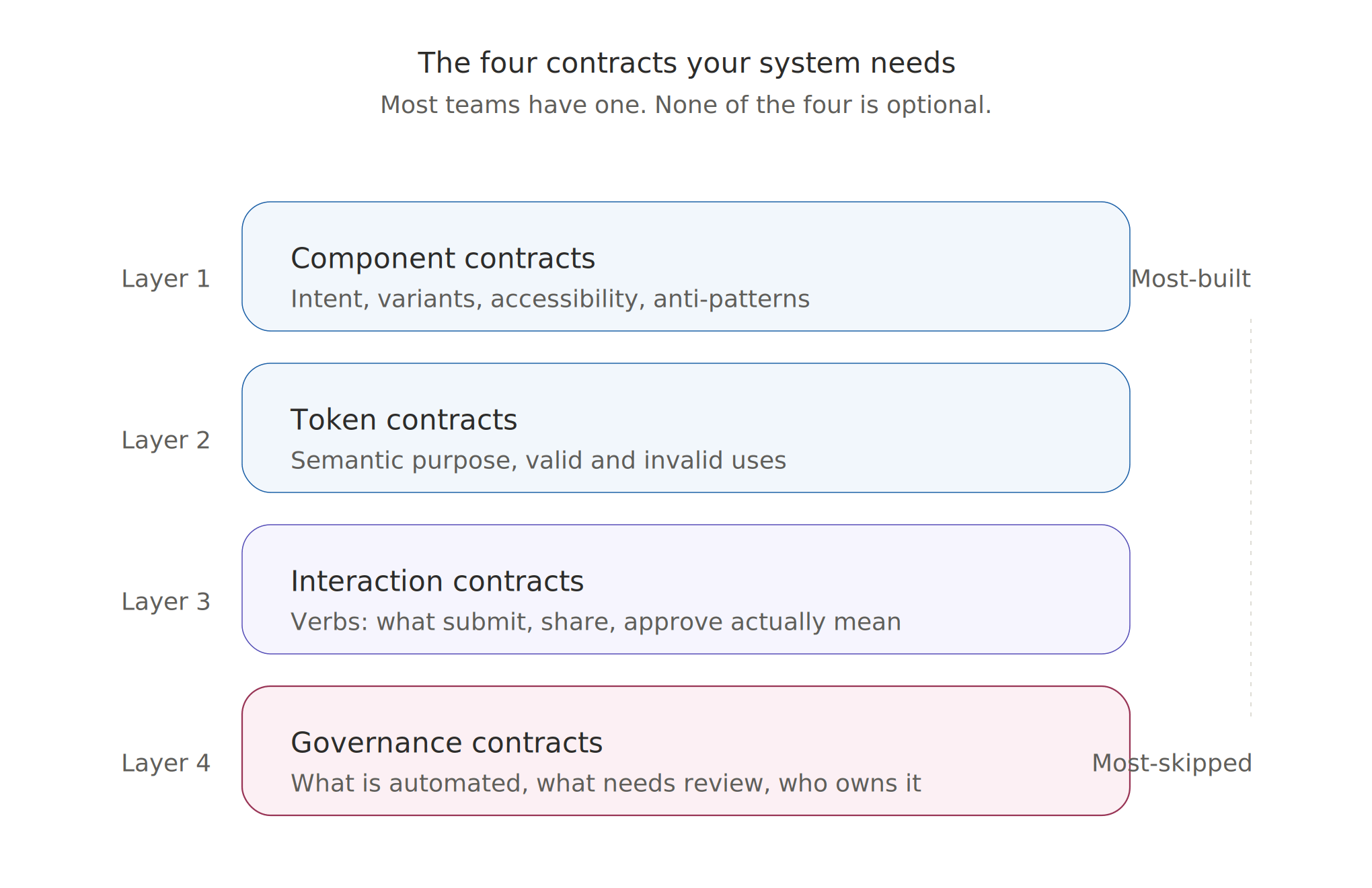This screenshot has height=888, width=1372.
Task: Select the Governance contracts box
Action: click(685, 751)
